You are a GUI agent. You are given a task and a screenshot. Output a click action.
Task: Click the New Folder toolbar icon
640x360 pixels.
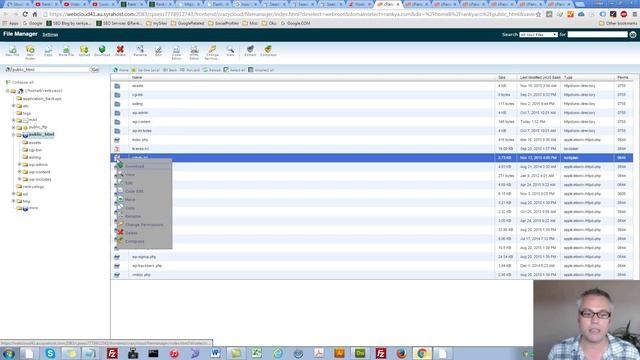[30, 52]
